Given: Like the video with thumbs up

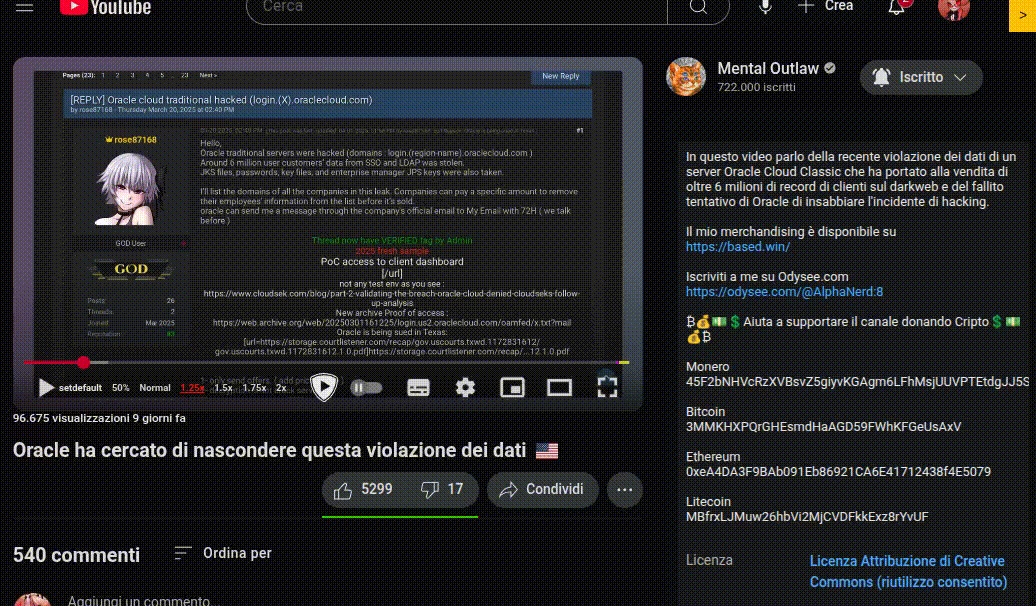Looking at the screenshot, I should [x=363, y=490].
